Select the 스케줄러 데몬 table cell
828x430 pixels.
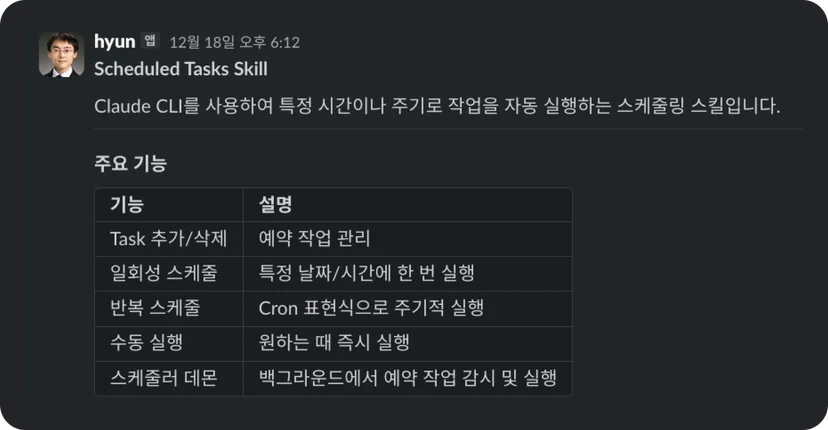[169, 378]
